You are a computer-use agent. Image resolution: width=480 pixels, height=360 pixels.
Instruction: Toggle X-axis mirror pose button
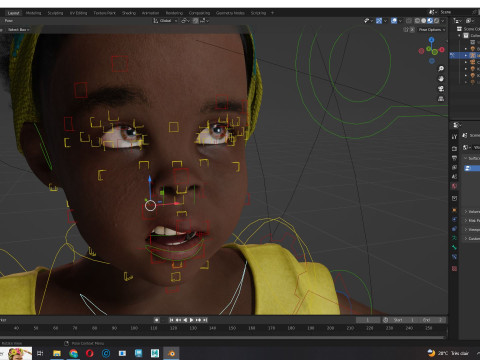pos(412,30)
